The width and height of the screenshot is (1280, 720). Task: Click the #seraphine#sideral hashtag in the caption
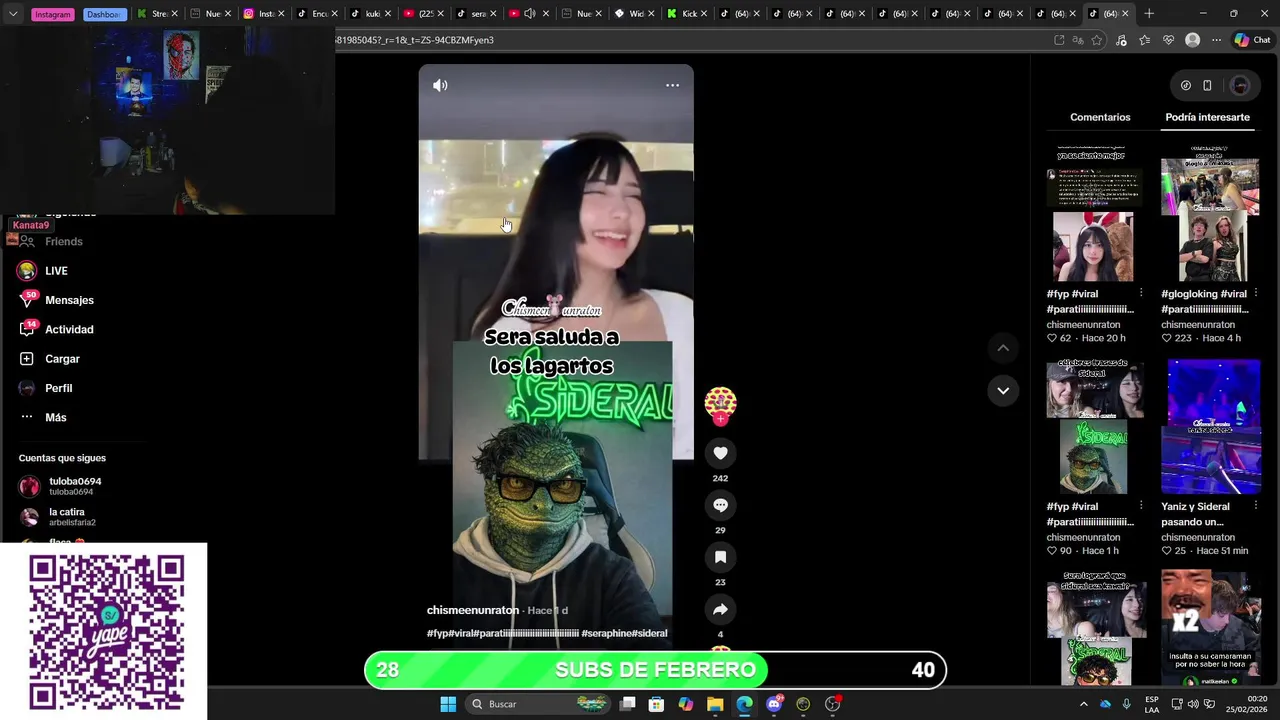coord(624,634)
